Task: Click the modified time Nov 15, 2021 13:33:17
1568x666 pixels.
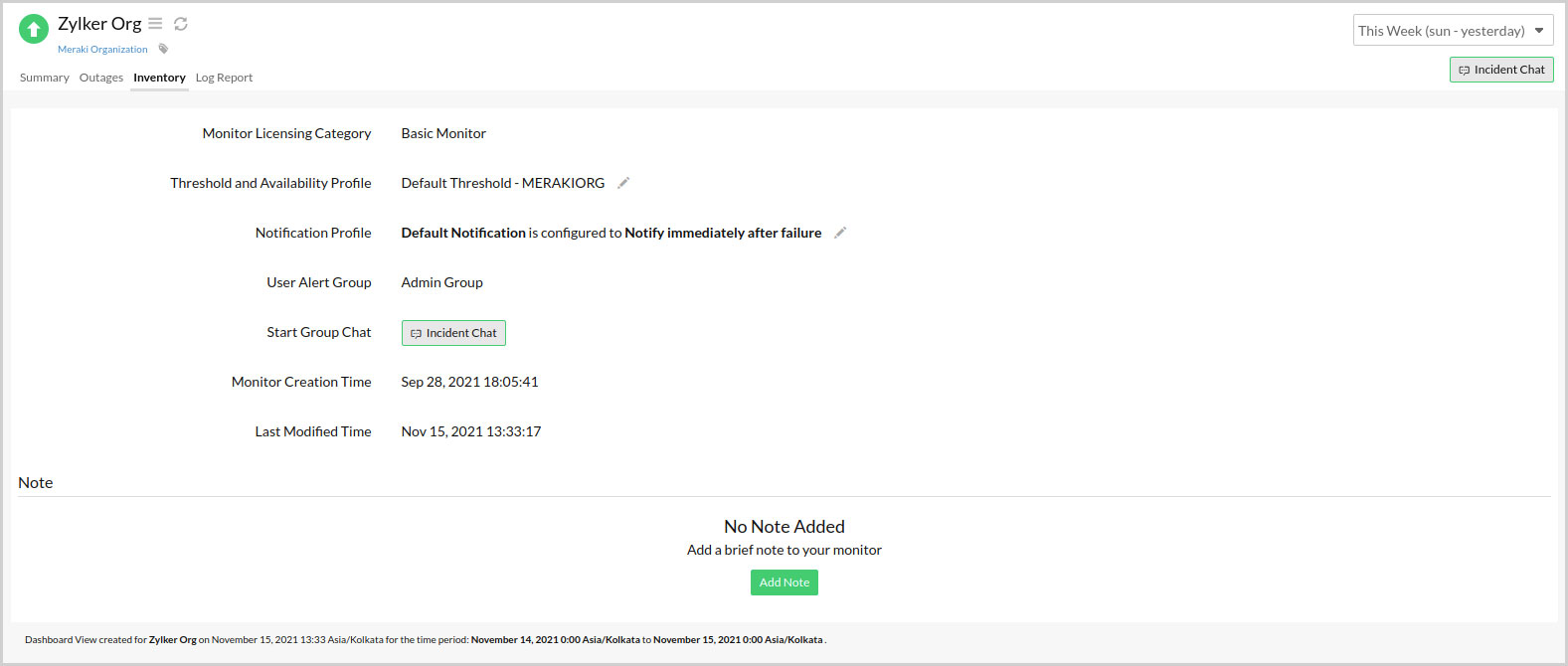Action: [471, 431]
